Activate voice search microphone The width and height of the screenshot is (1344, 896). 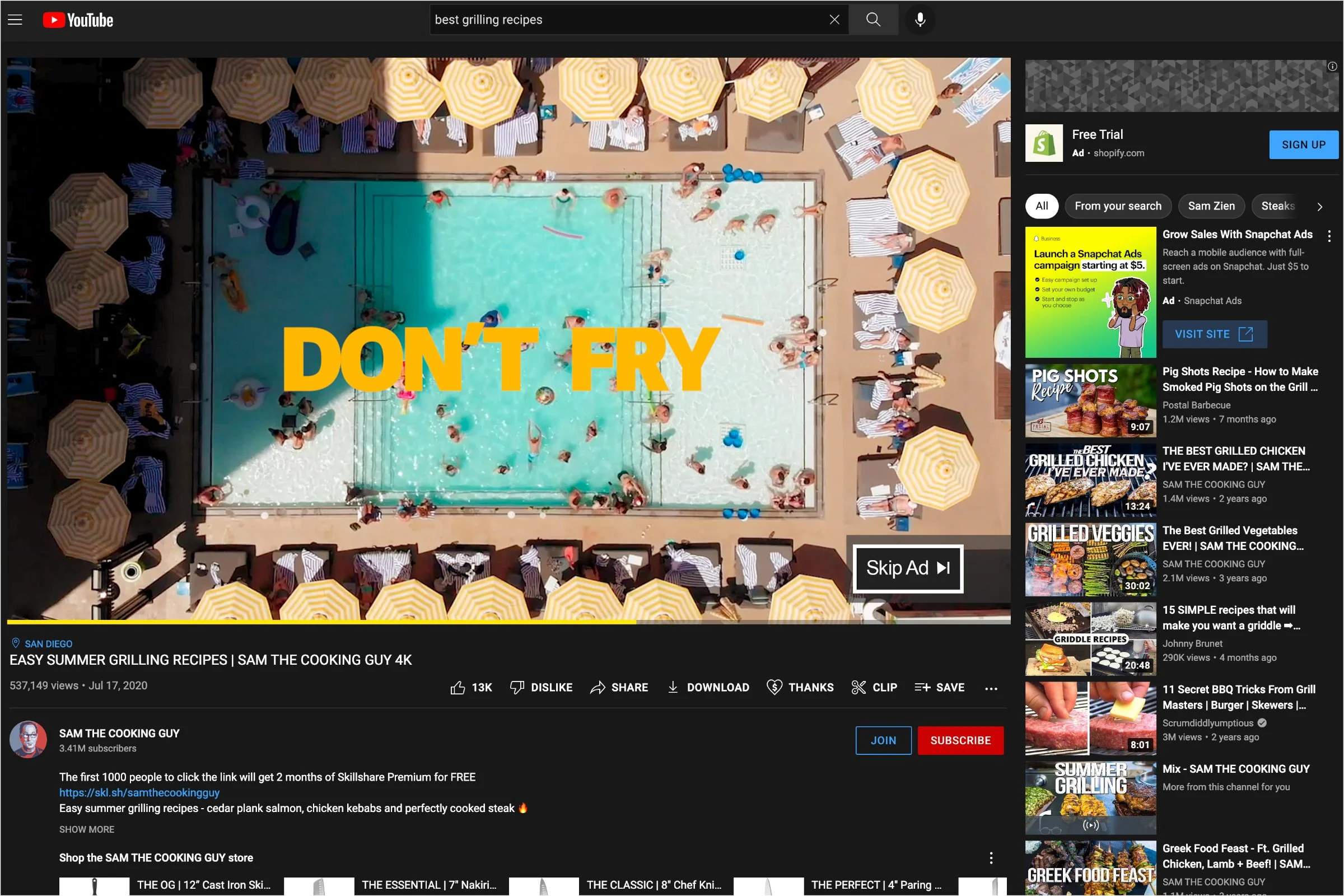click(x=920, y=20)
